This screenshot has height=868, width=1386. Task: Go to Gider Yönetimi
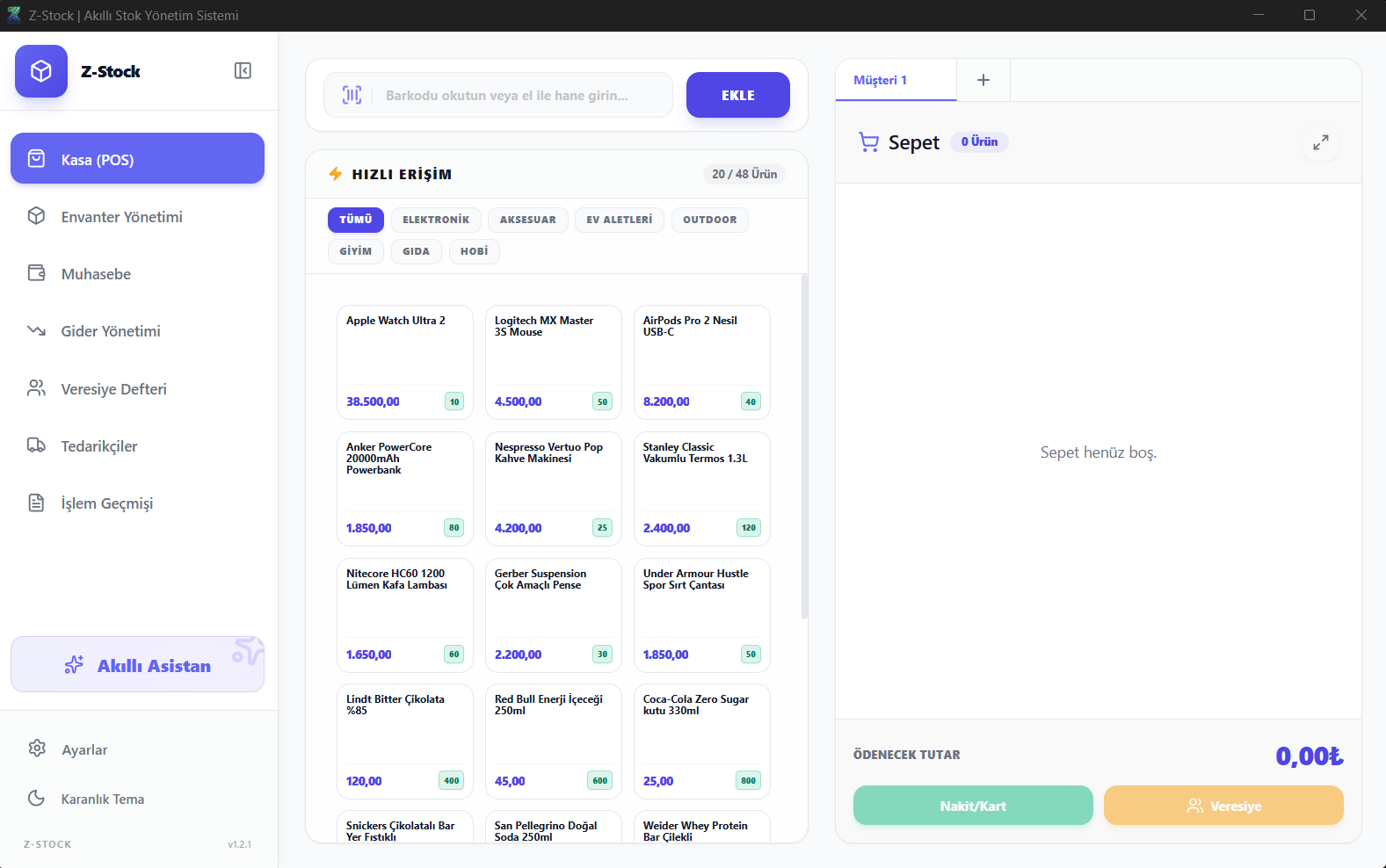137,331
